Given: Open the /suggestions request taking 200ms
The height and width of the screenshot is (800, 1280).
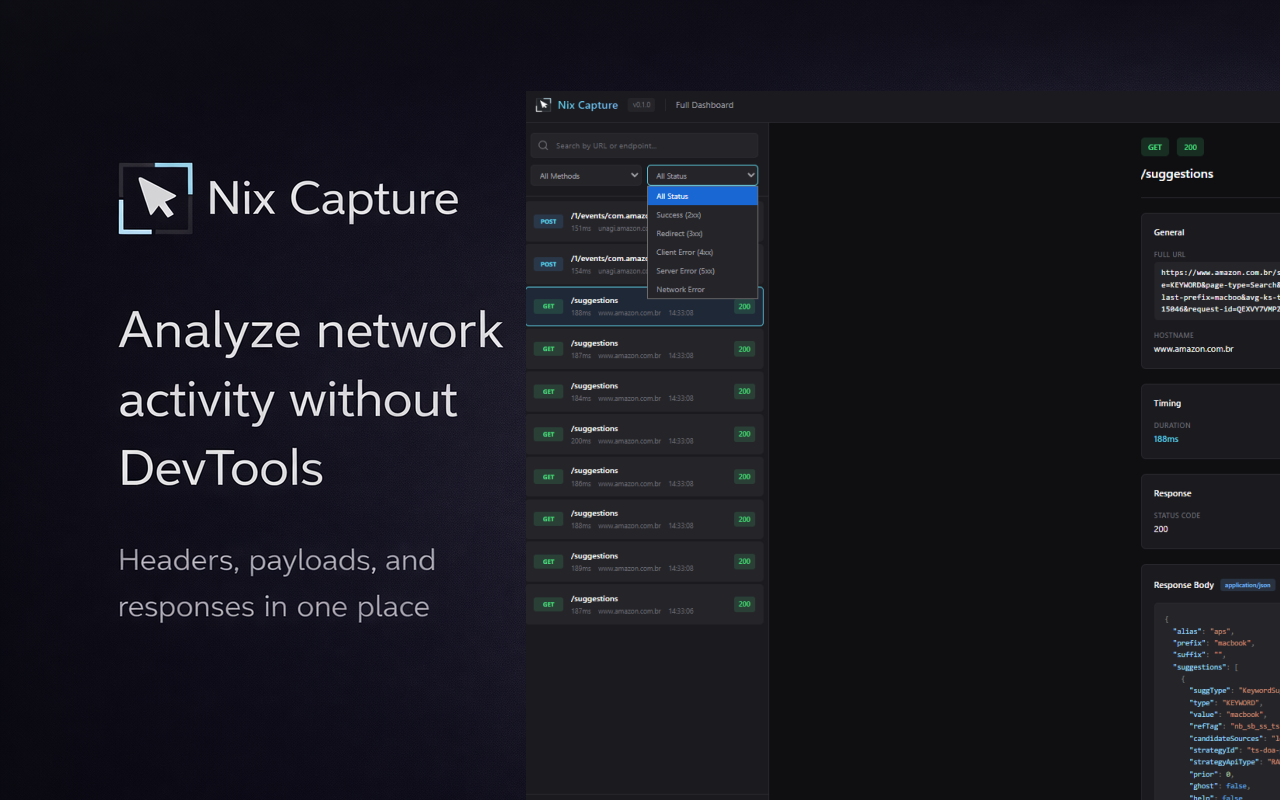Looking at the screenshot, I should pos(644,434).
